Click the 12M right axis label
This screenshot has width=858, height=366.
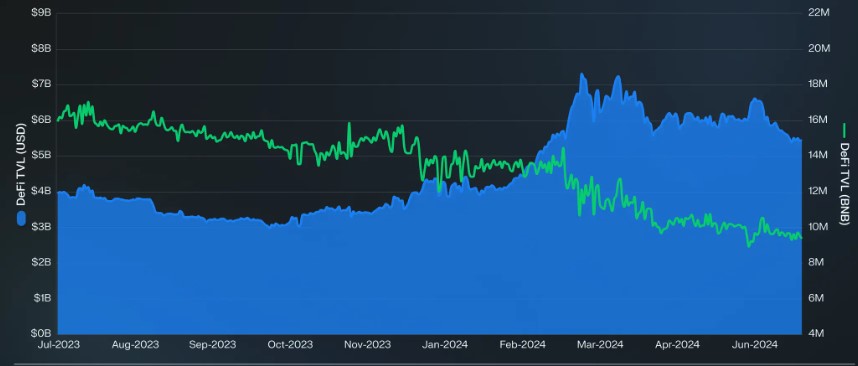coord(819,191)
